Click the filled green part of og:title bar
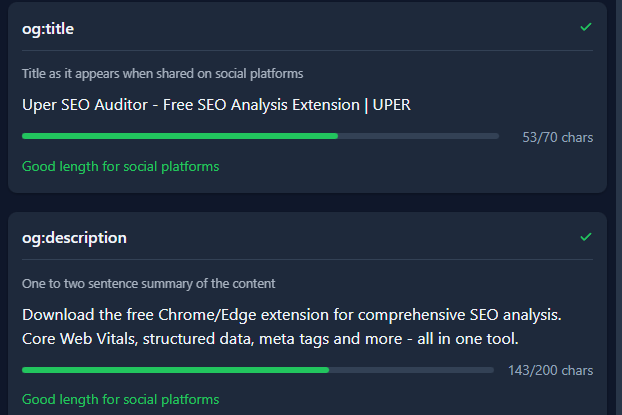 (180, 136)
